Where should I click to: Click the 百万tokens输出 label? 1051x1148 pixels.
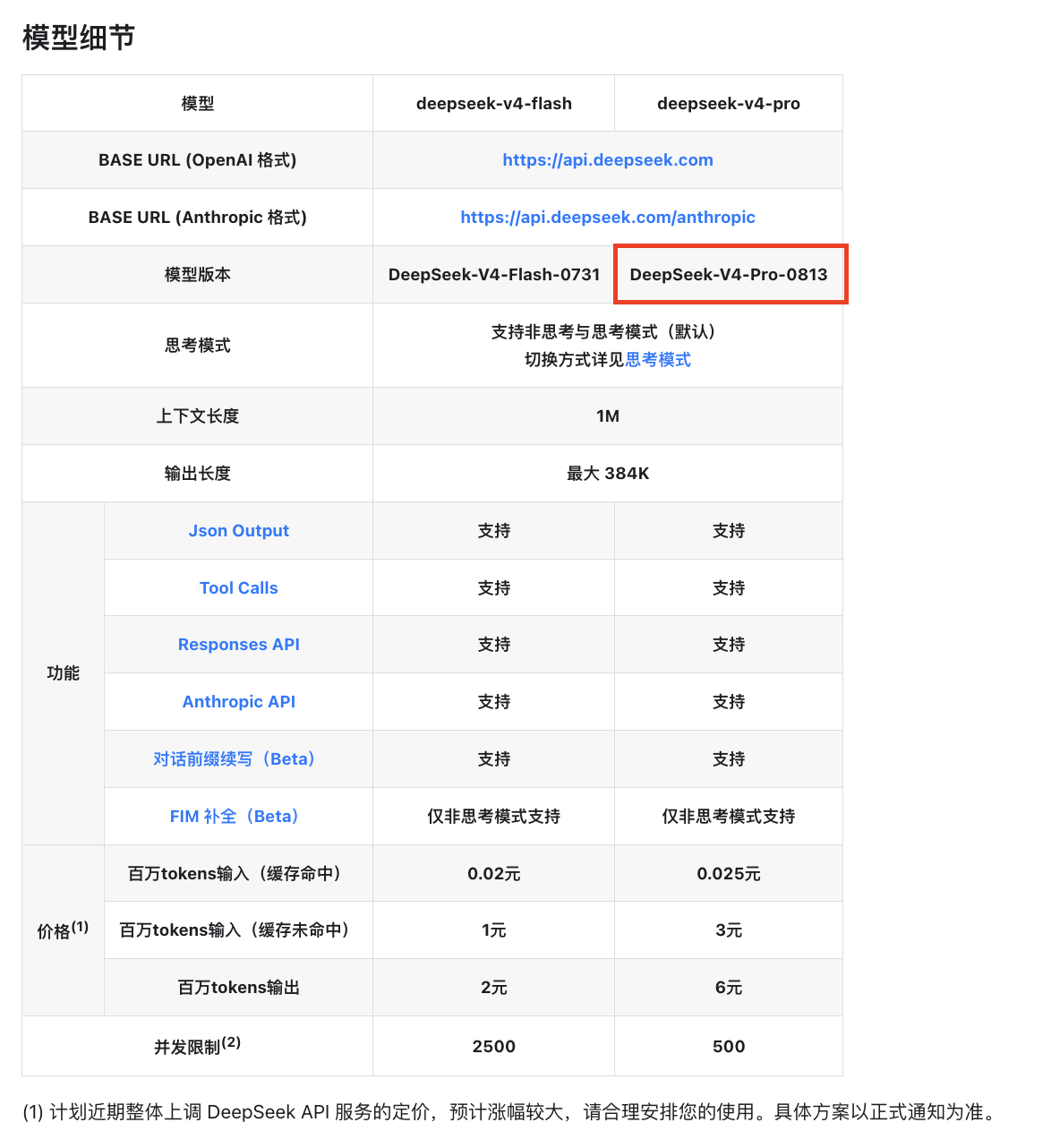coord(239,988)
